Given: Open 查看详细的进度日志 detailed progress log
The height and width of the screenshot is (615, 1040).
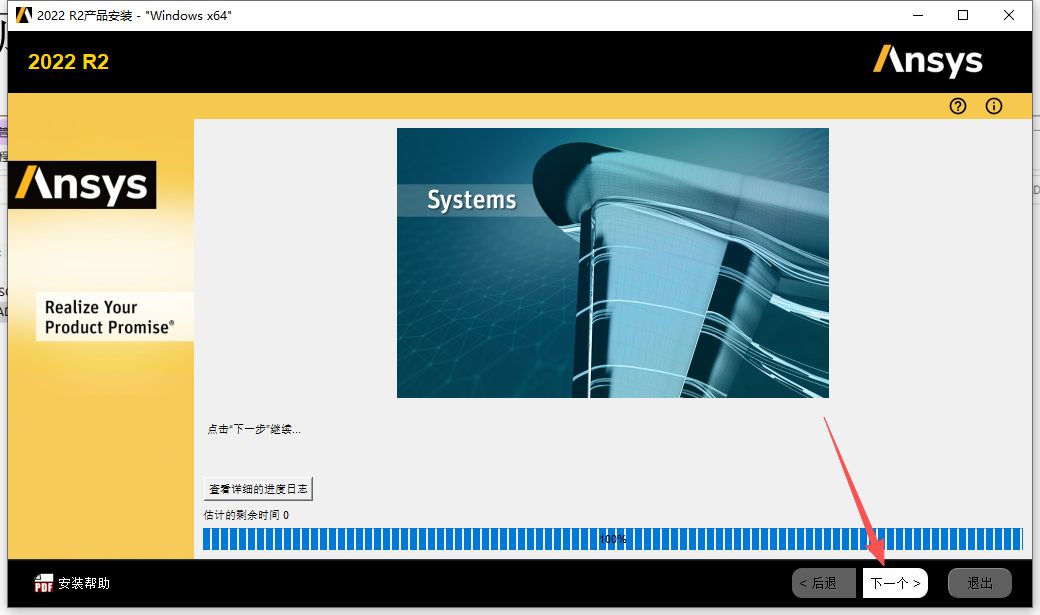Looking at the screenshot, I should pos(259,488).
